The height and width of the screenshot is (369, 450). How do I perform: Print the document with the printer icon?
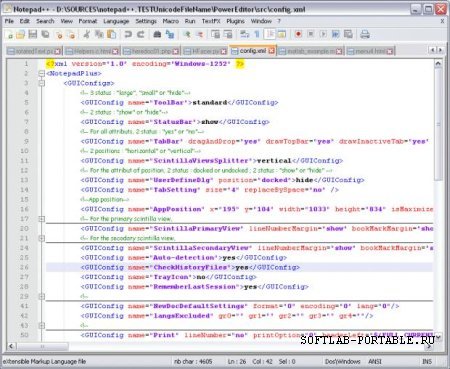pyautogui.click(x=365, y=34)
